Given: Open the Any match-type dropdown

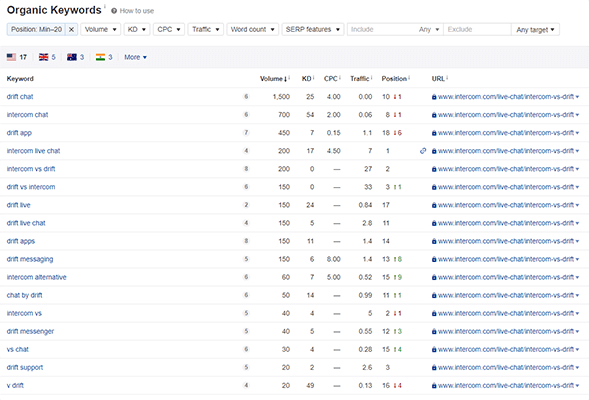Looking at the screenshot, I should [x=429, y=29].
